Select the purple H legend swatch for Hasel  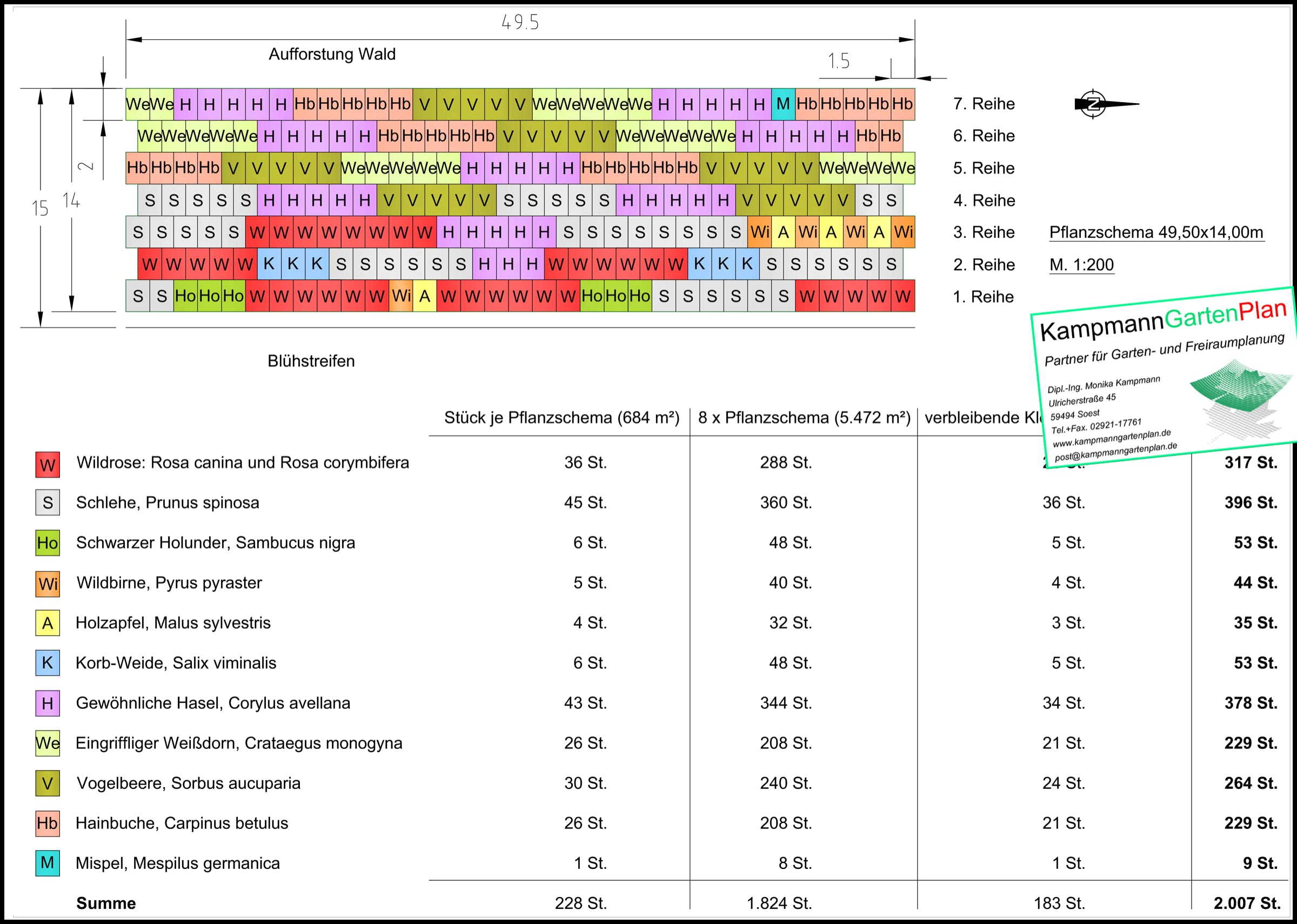click(x=48, y=703)
